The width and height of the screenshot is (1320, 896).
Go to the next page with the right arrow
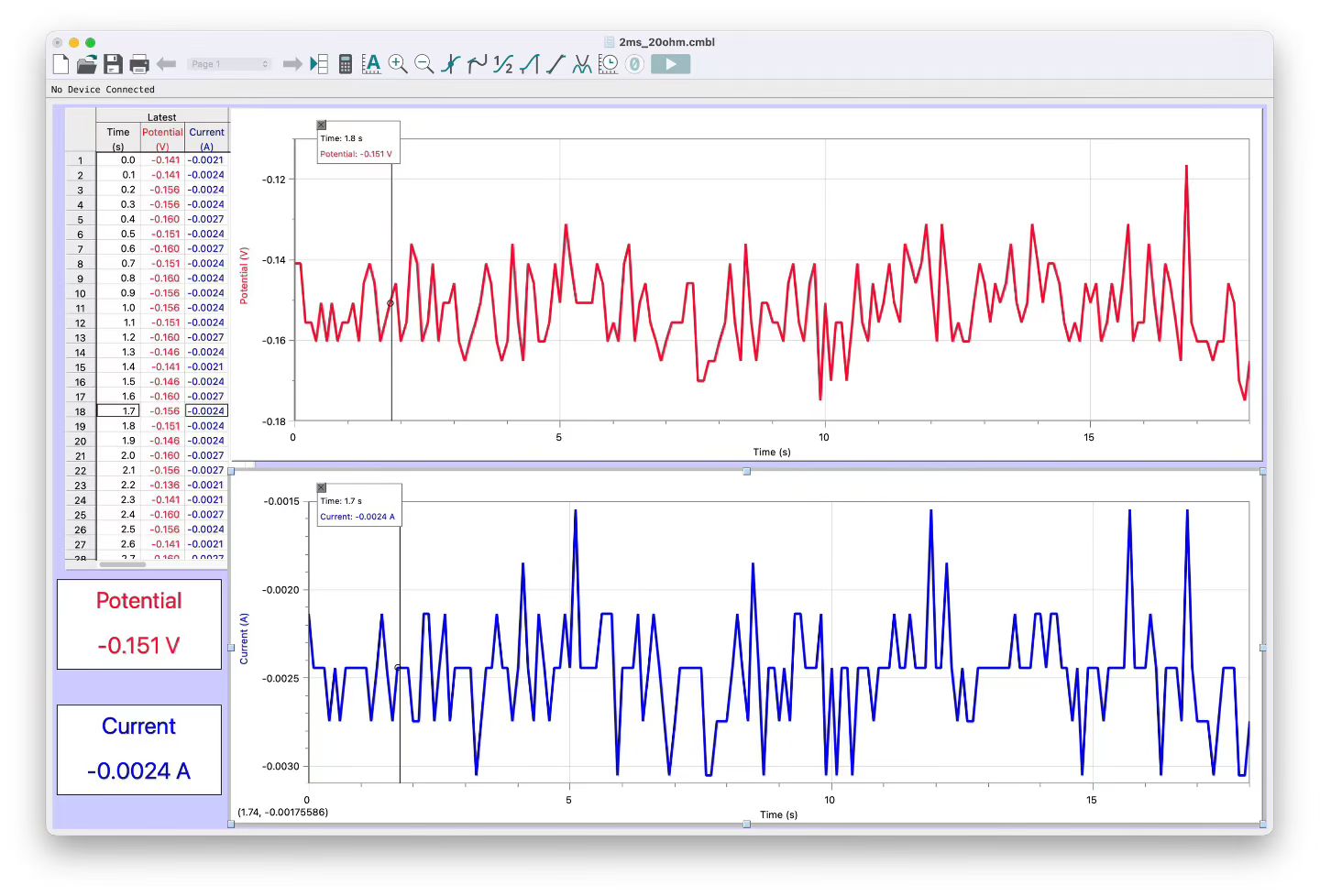292,64
